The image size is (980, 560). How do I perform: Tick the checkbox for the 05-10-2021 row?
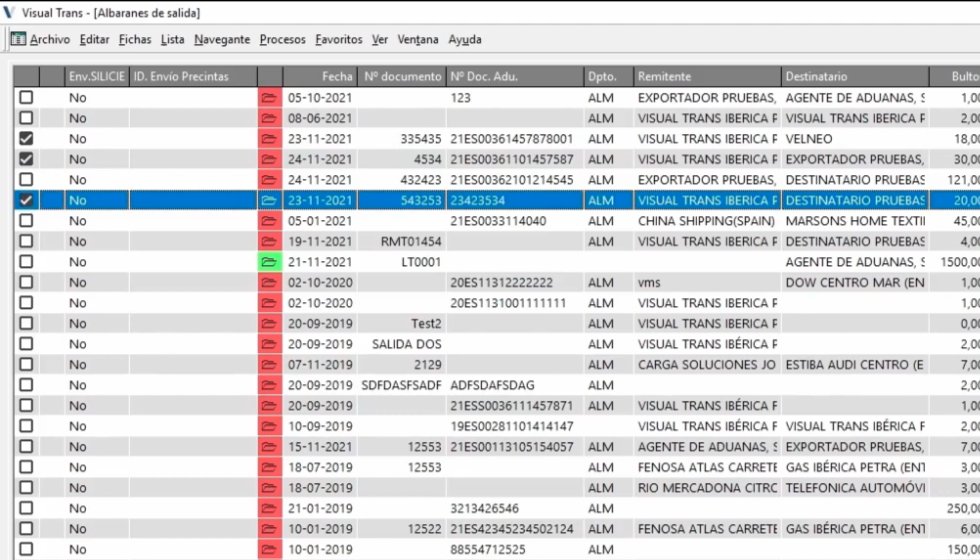(x=26, y=98)
